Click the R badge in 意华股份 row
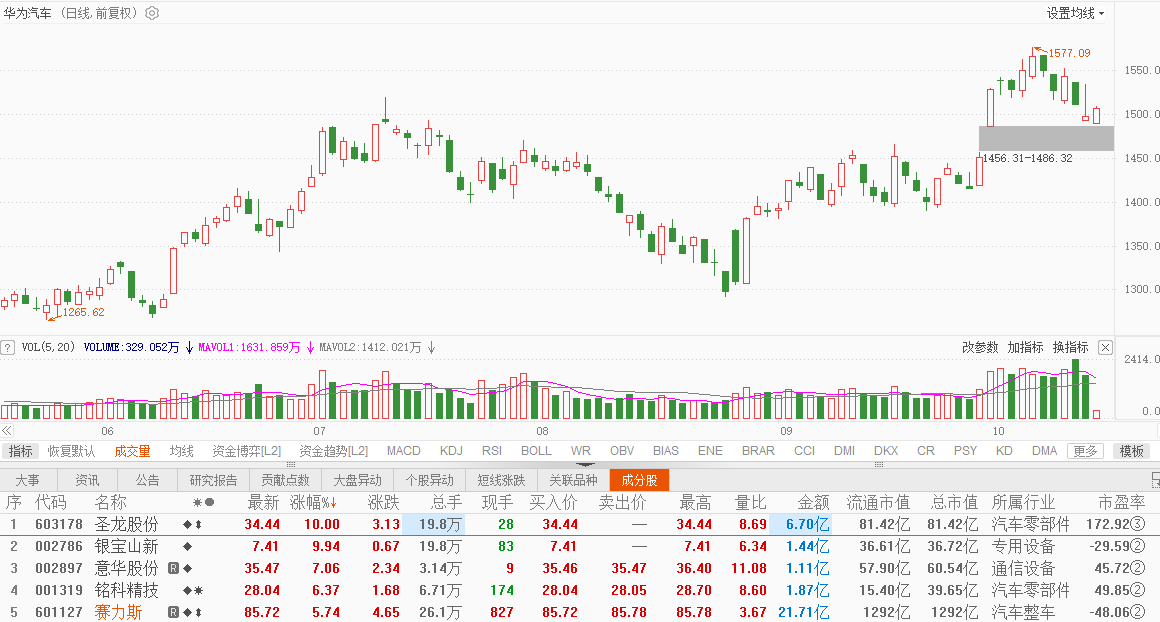Viewport: 1160px width, 622px height. (x=173, y=569)
